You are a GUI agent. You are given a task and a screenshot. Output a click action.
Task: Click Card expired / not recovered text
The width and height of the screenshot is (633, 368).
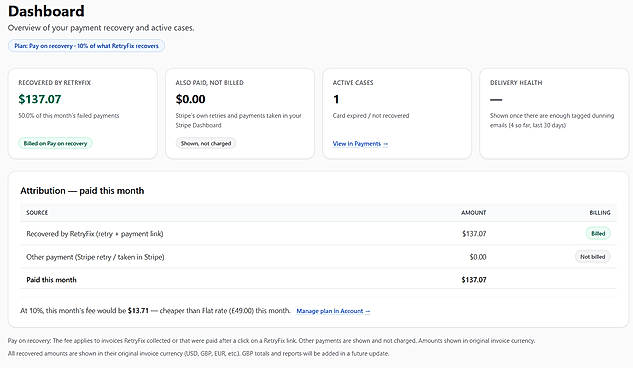click(x=371, y=116)
